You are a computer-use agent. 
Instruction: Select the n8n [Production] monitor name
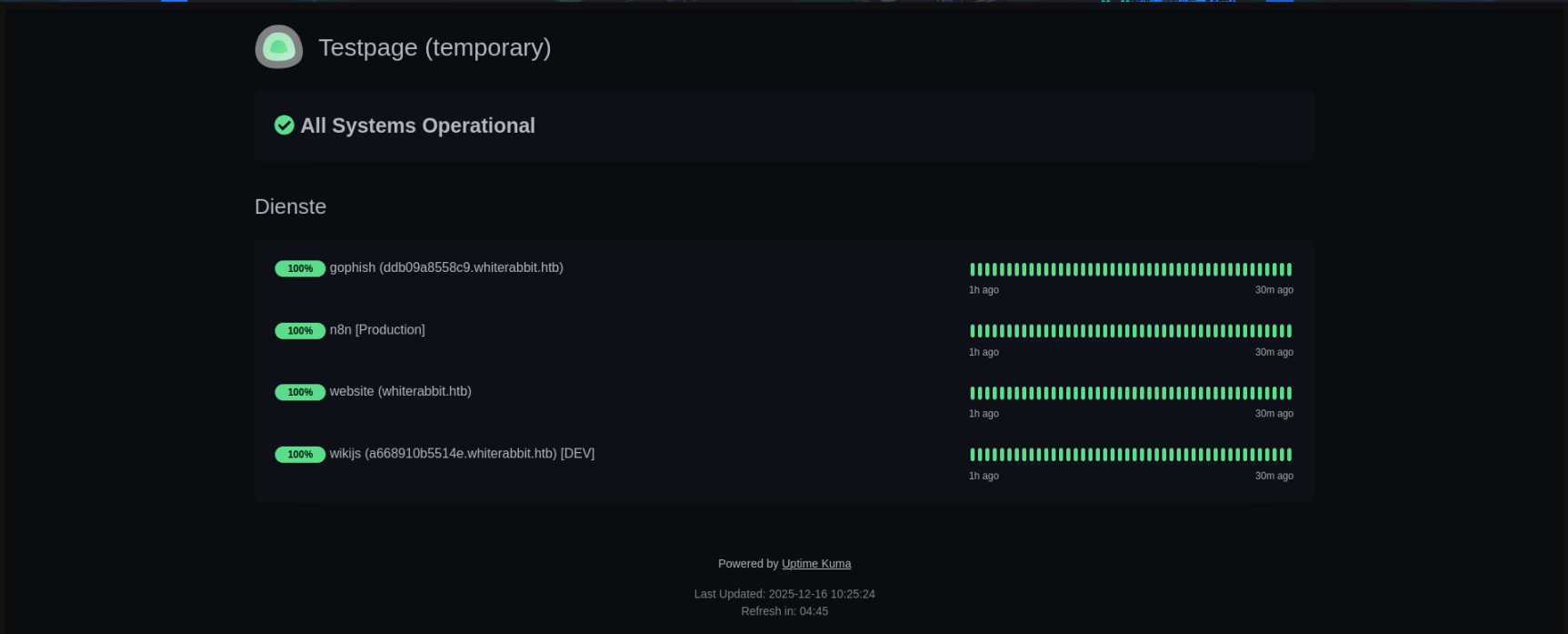377,330
